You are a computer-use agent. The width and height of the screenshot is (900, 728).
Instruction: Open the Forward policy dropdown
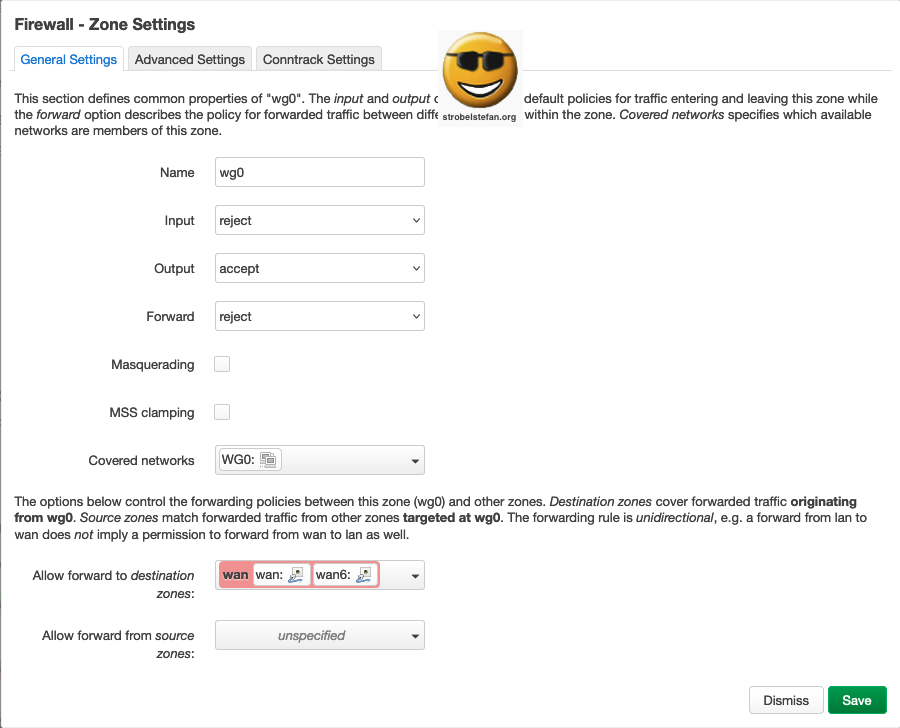pos(319,316)
